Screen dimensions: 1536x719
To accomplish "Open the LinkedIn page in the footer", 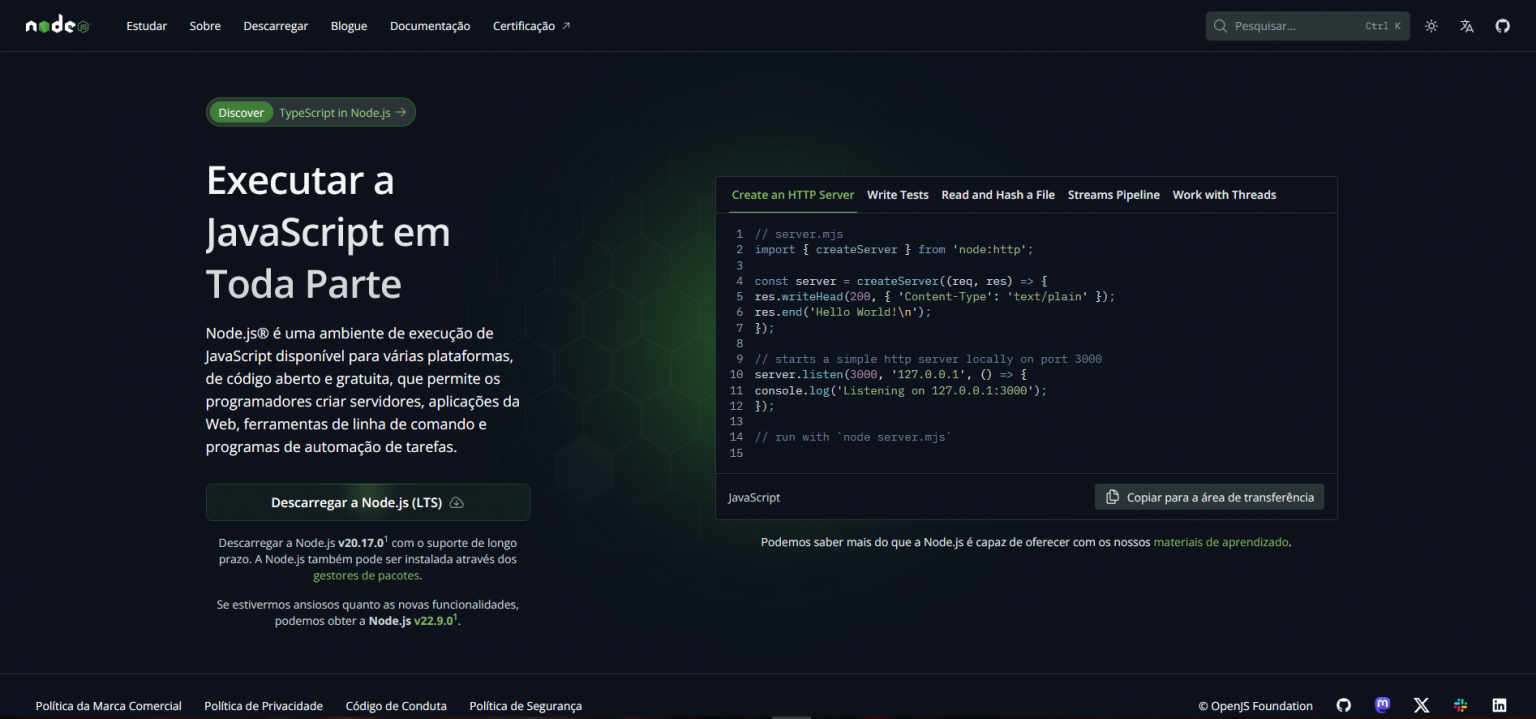I will [1499, 705].
